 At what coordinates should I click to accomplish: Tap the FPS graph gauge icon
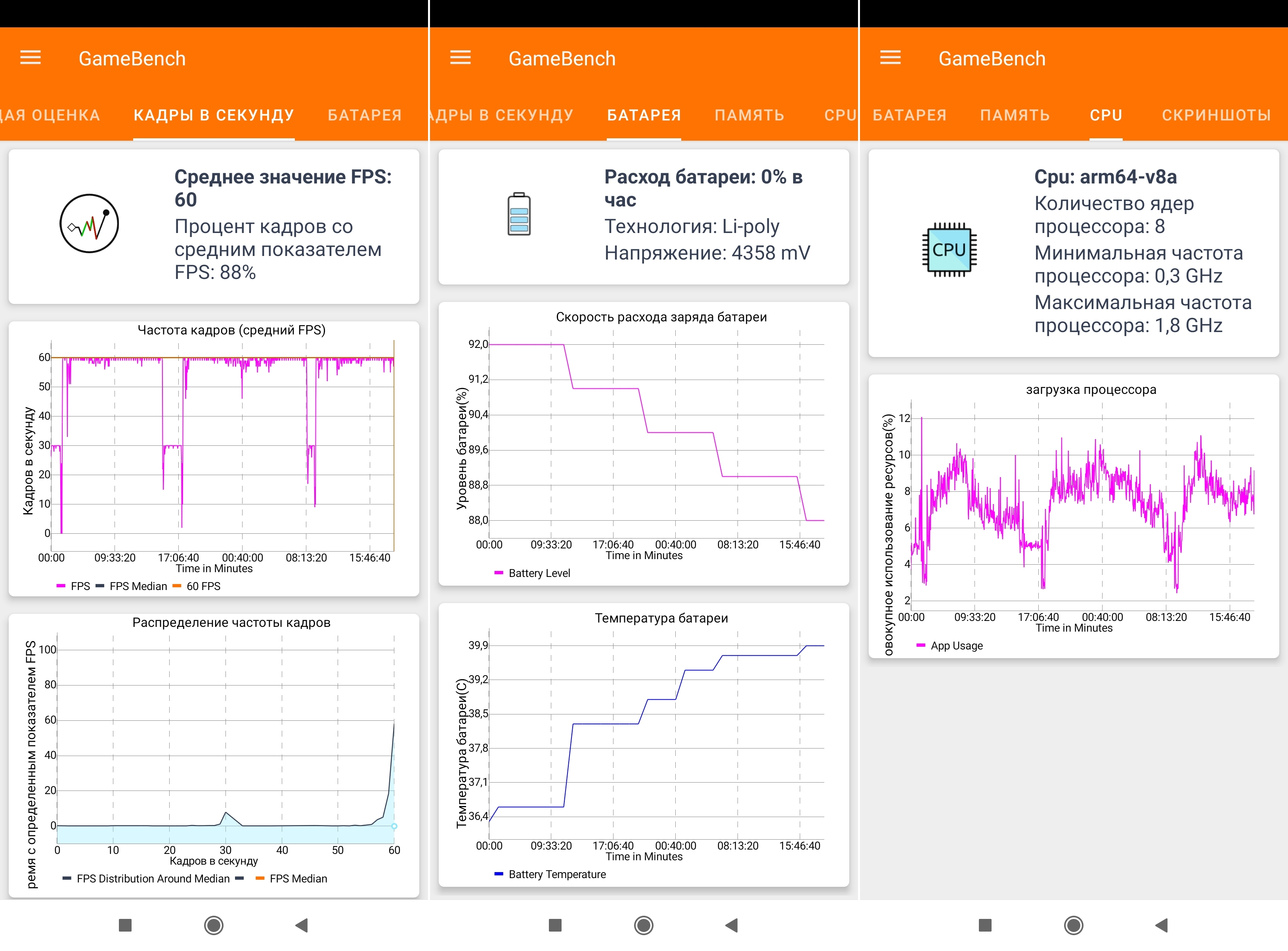89,223
